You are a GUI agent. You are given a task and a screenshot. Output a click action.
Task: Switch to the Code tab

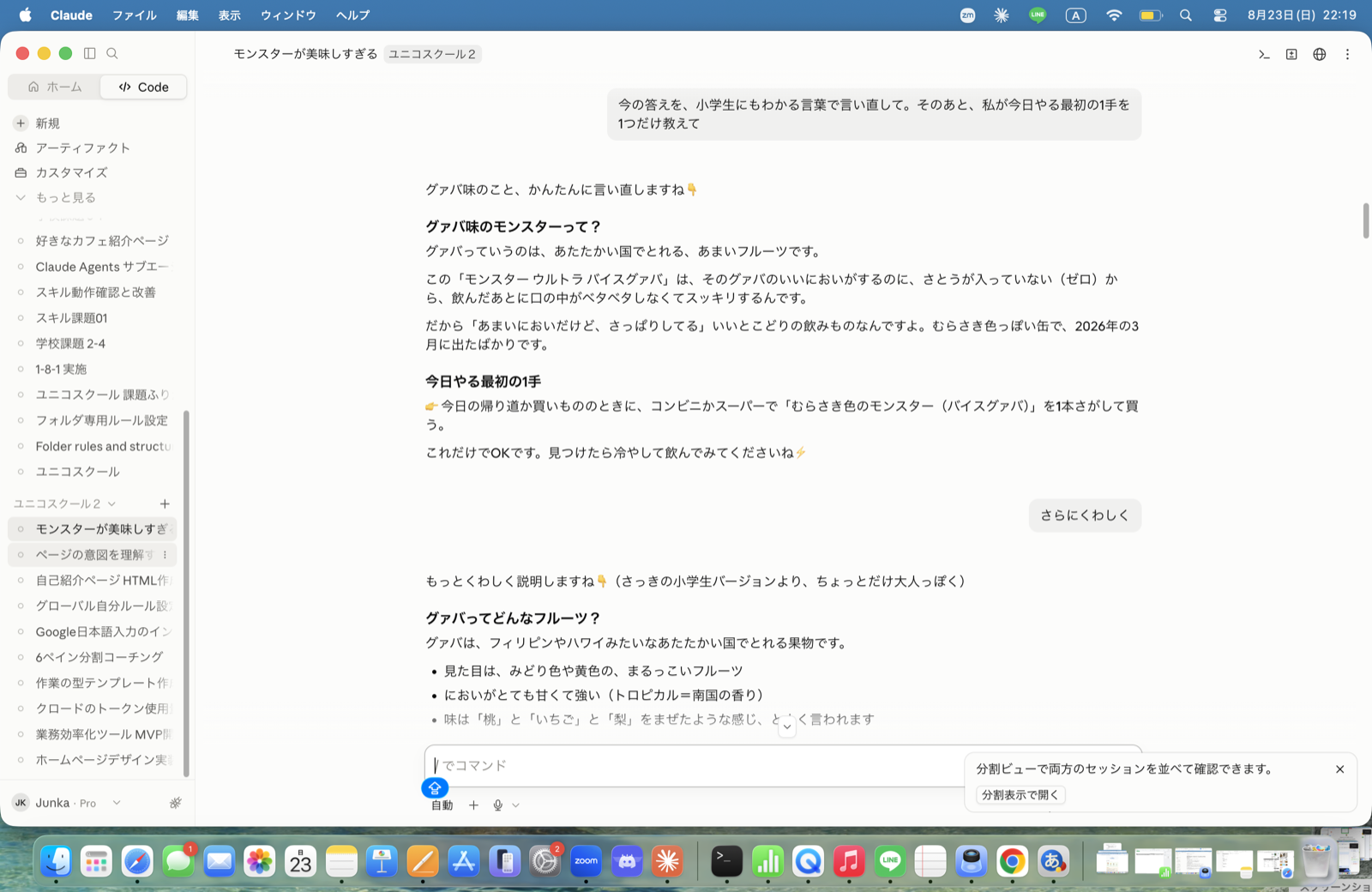point(143,87)
